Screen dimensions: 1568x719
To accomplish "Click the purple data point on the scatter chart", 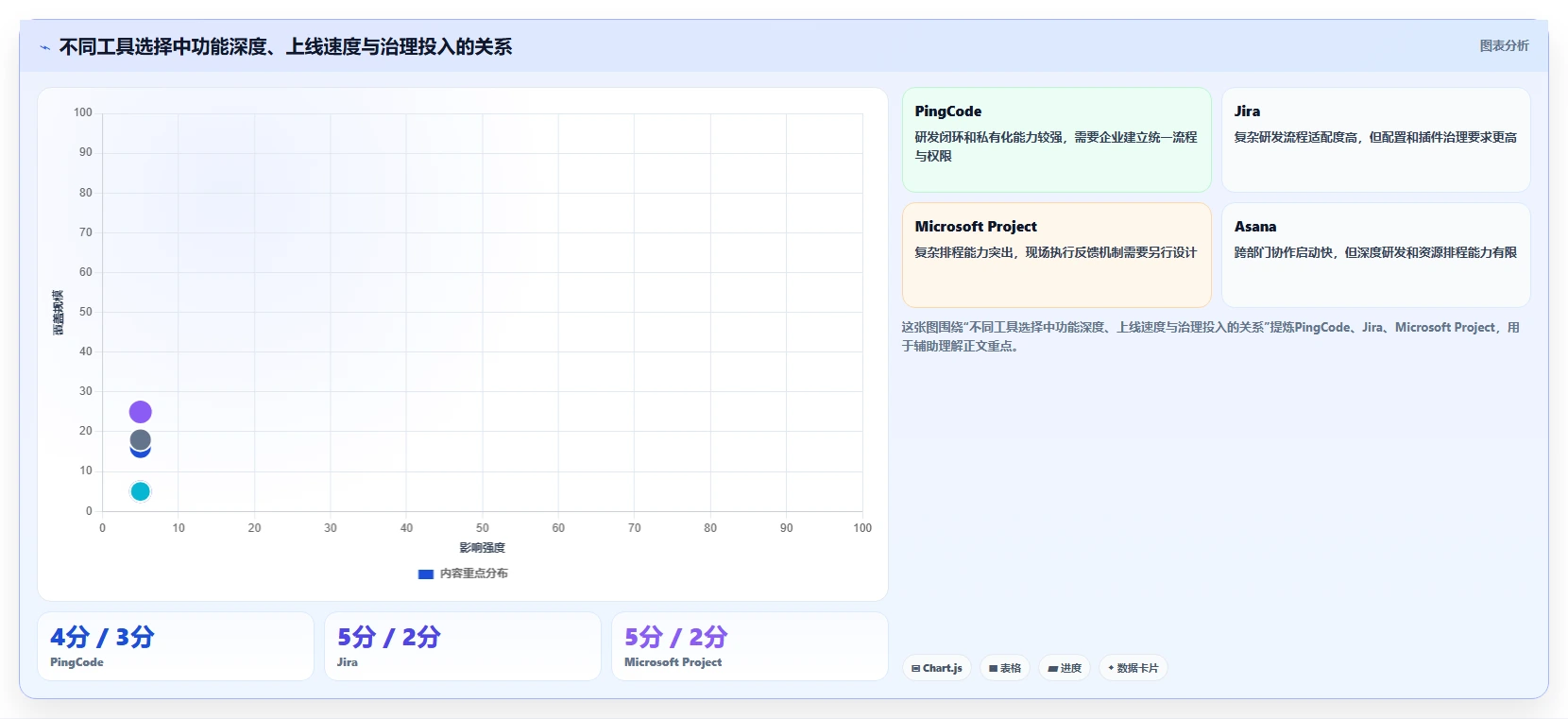I will tap(140, 412).
